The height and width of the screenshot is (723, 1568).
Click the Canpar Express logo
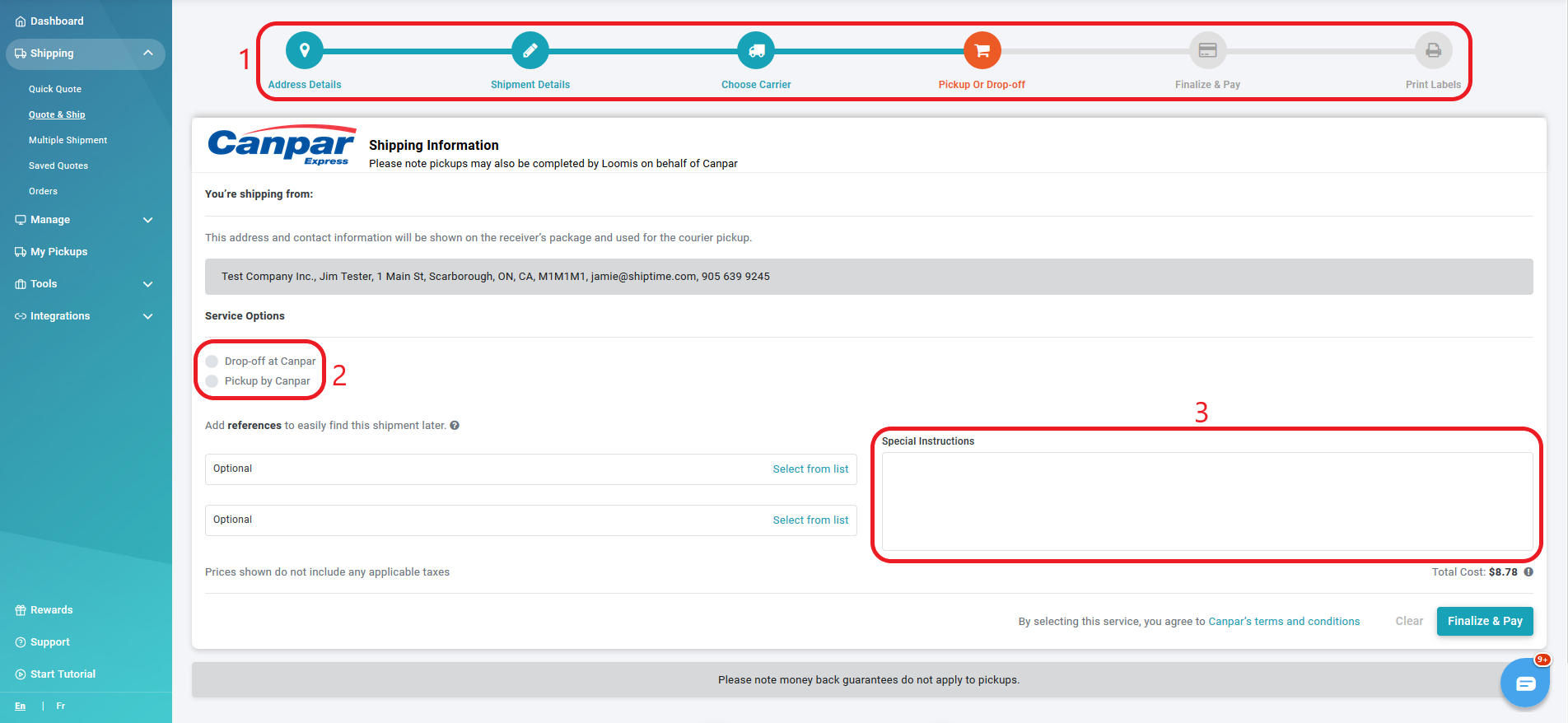[282, 146]
